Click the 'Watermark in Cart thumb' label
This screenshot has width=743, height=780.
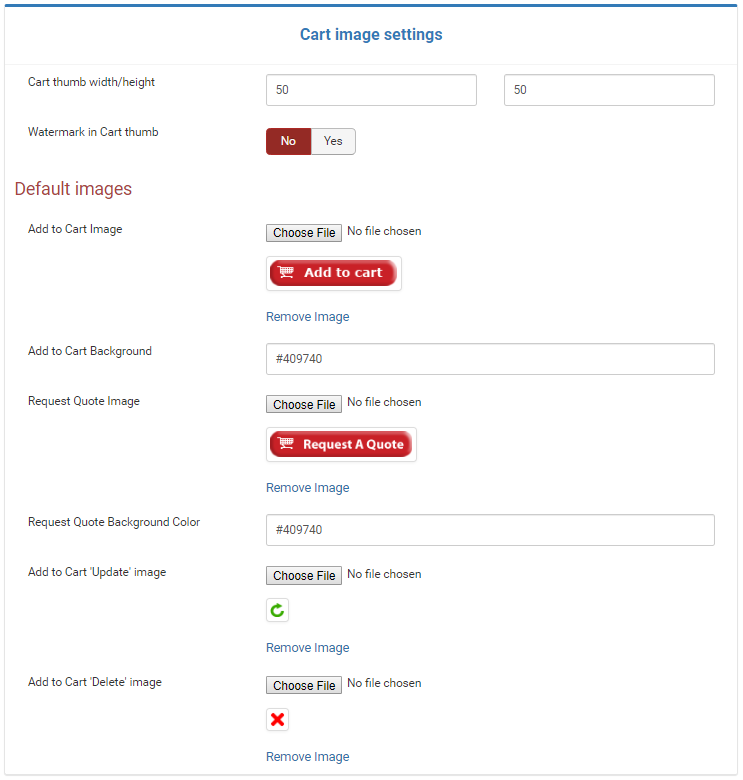tap(93, 132)
